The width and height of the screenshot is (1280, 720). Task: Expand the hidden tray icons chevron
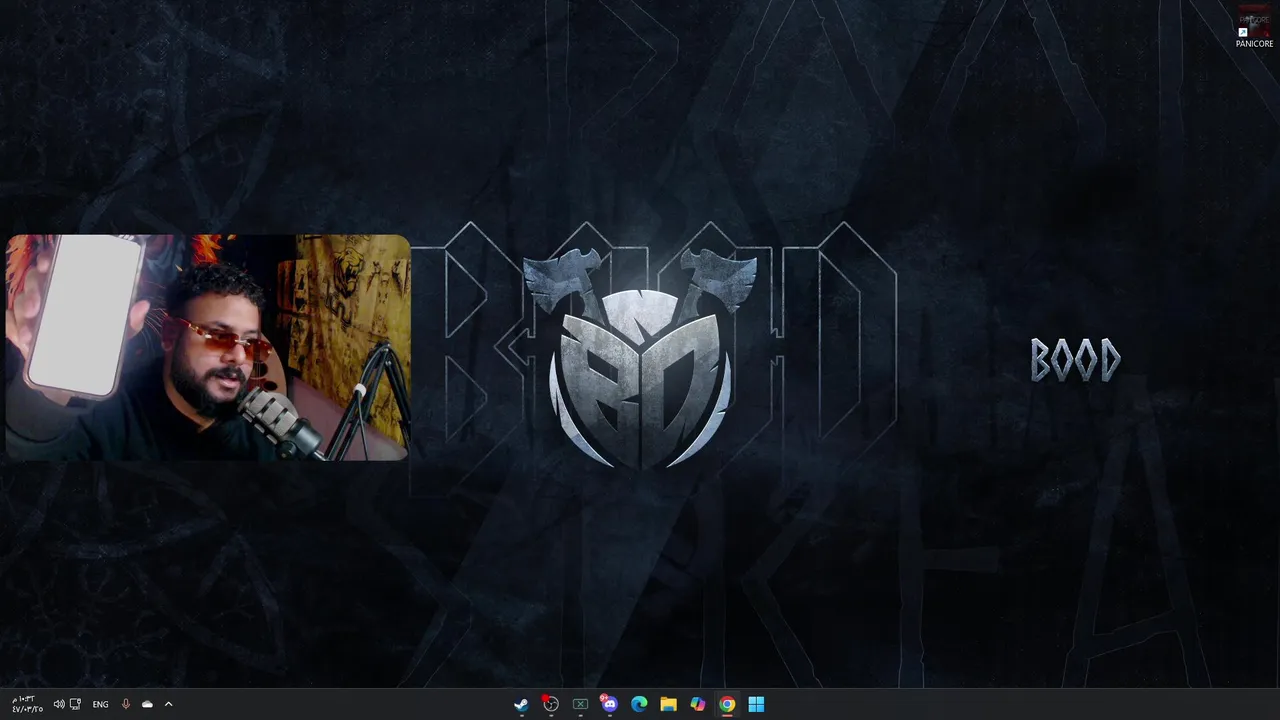coord(168,704)
